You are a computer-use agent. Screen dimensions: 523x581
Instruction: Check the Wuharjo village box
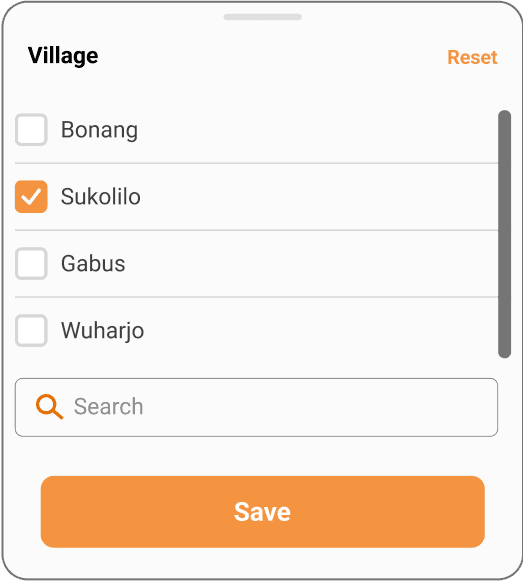[31, 331]
